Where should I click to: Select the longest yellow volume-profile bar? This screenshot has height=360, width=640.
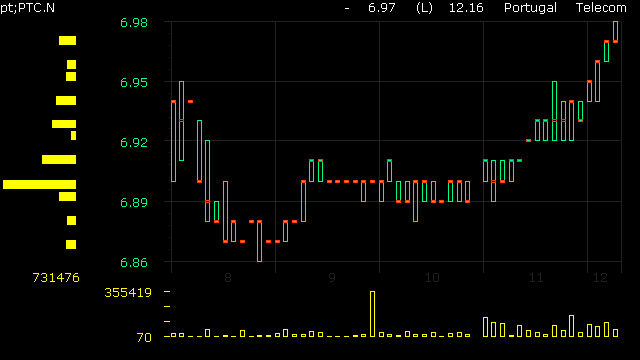point(40,184)
